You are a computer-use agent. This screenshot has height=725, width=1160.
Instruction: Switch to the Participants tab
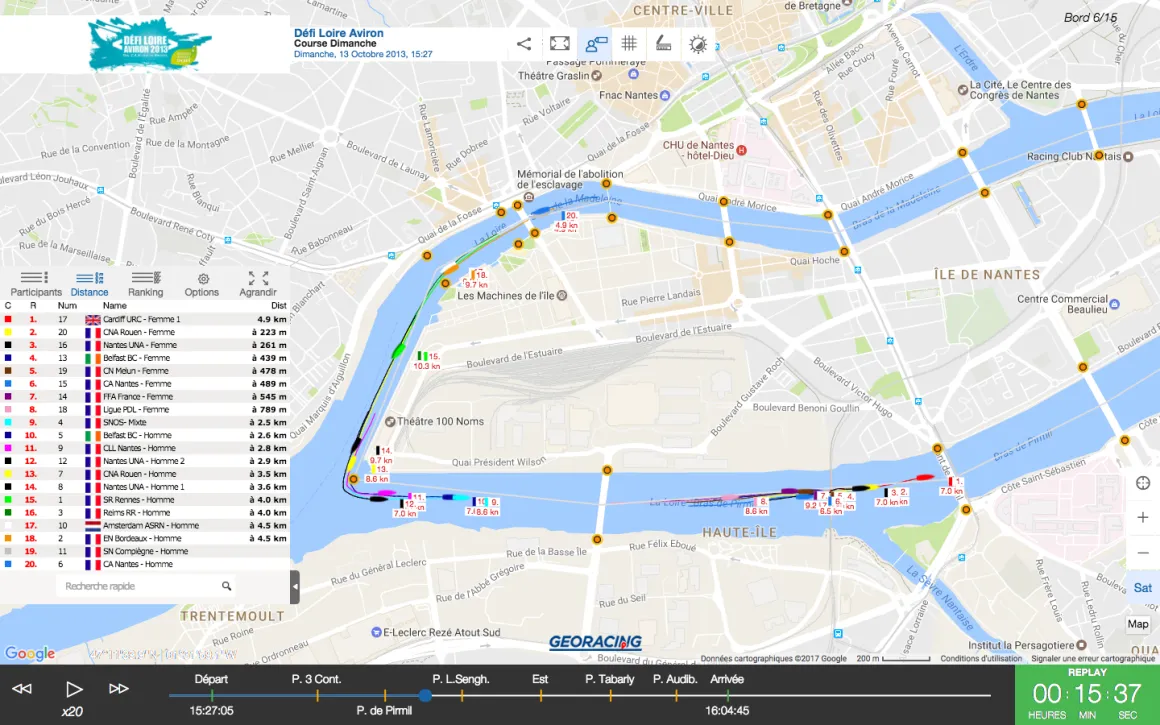pyautogui.click(x=36, y=284)
